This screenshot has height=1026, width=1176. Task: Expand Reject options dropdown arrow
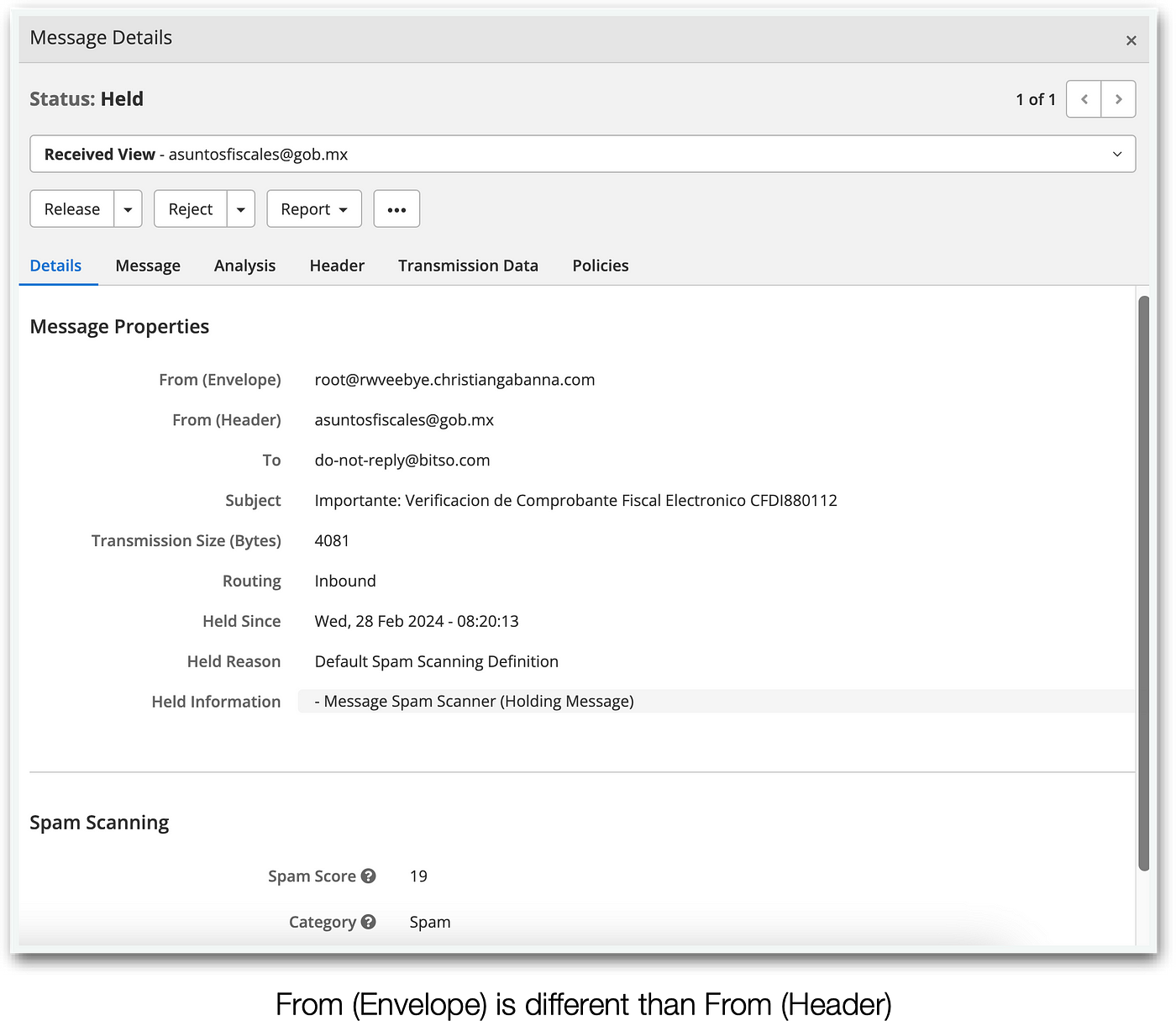(x=240, y=209)
